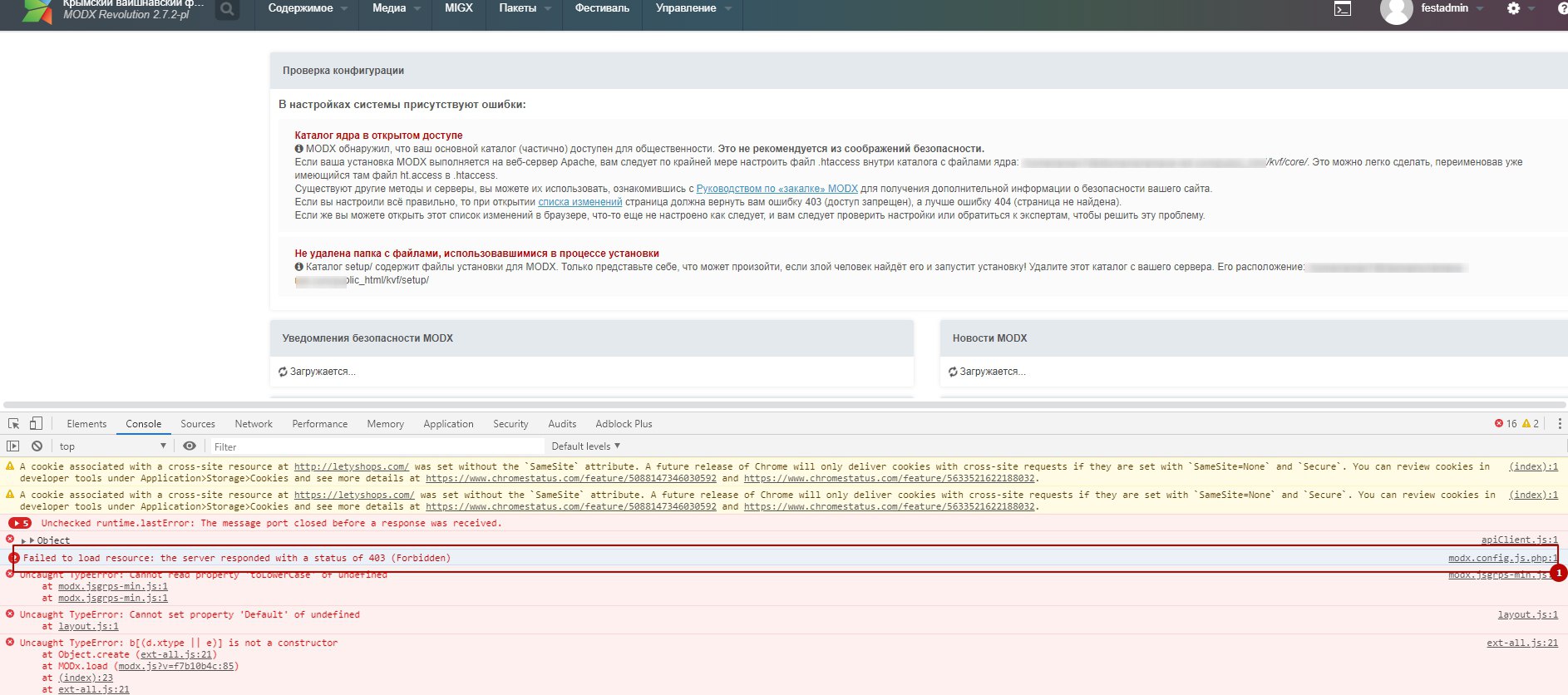1568x695 pixels.
Task: Open Руководством по «закалке» MODX link
Action: pos(777,189)
